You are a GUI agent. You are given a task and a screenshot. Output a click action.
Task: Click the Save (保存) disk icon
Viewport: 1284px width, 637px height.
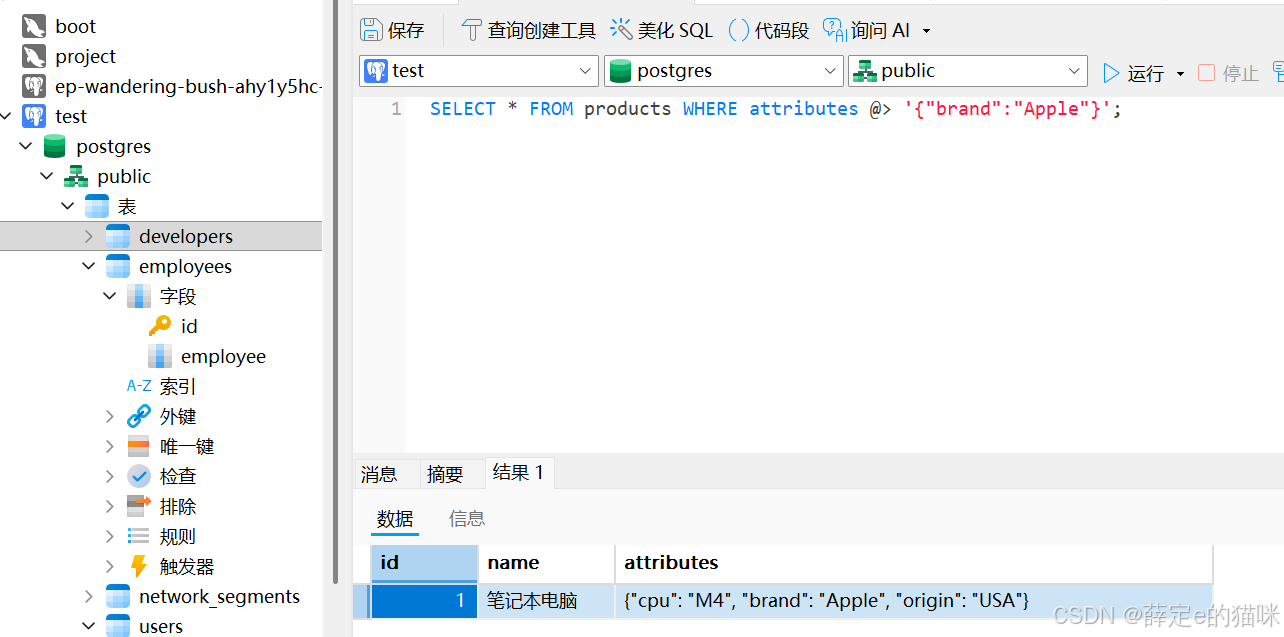(x=371, y=30)
